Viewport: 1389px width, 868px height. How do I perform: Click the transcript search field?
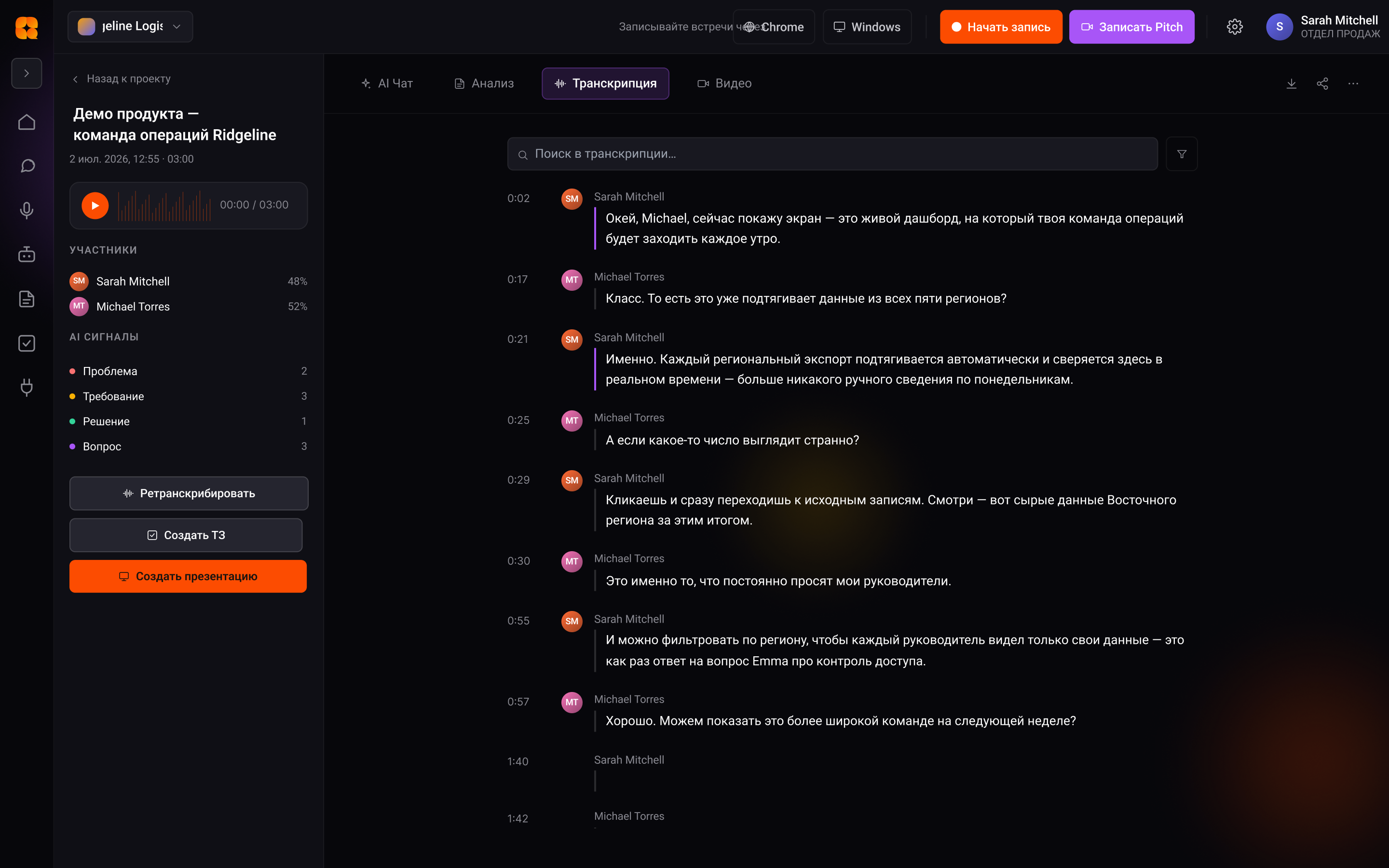pyautogui.click(x=832, y=154)
